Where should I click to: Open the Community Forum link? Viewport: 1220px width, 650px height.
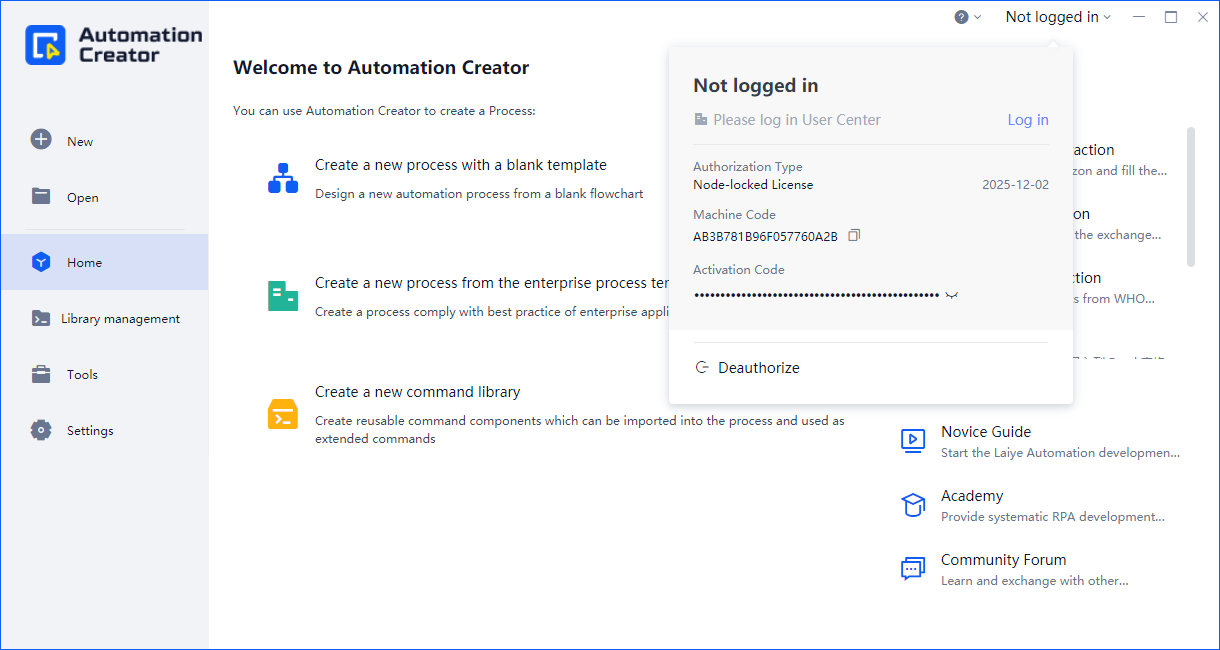point(1003,560)
